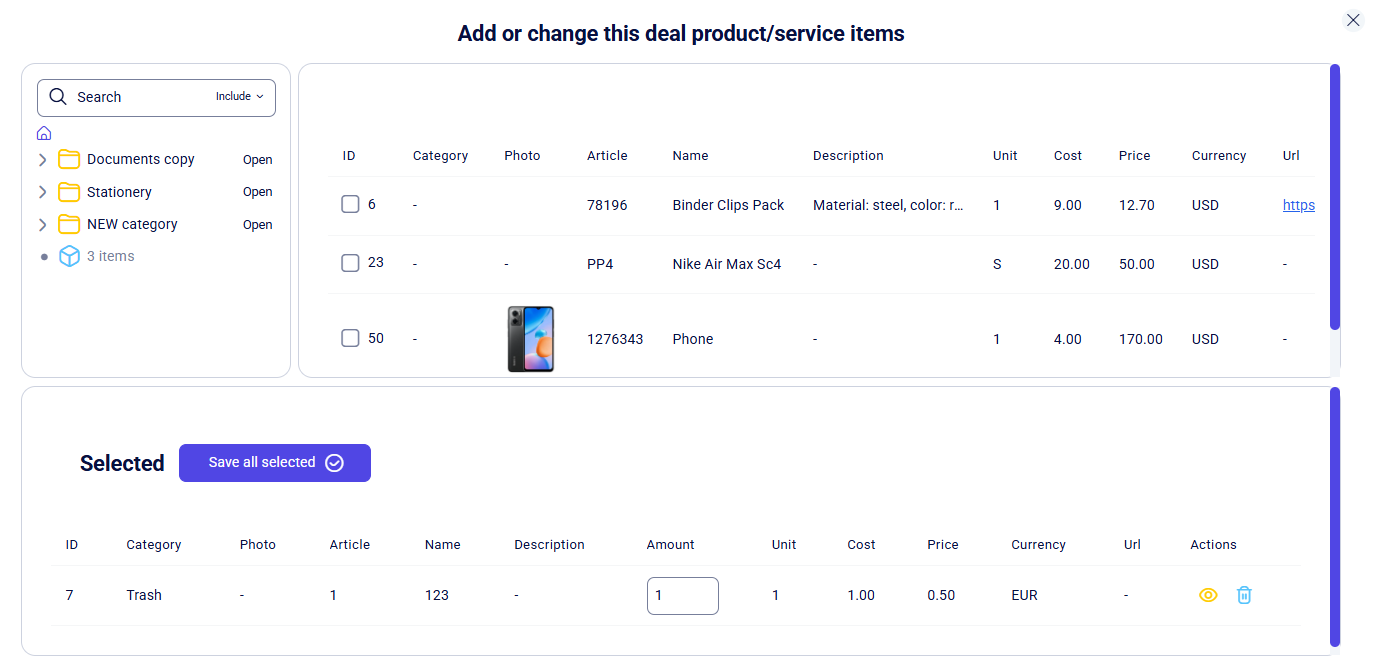1375x666 pixels.
Task: Click Save all selected button
Action: click(x=275, y=463)
